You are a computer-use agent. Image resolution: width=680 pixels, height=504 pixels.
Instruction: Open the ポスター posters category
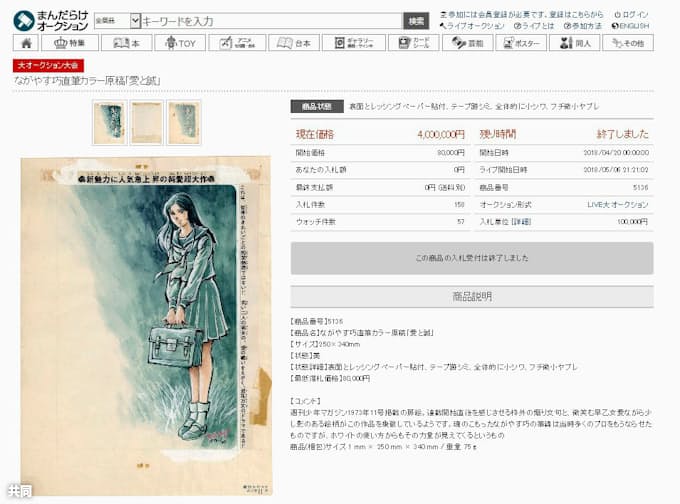tap(521, 43)
